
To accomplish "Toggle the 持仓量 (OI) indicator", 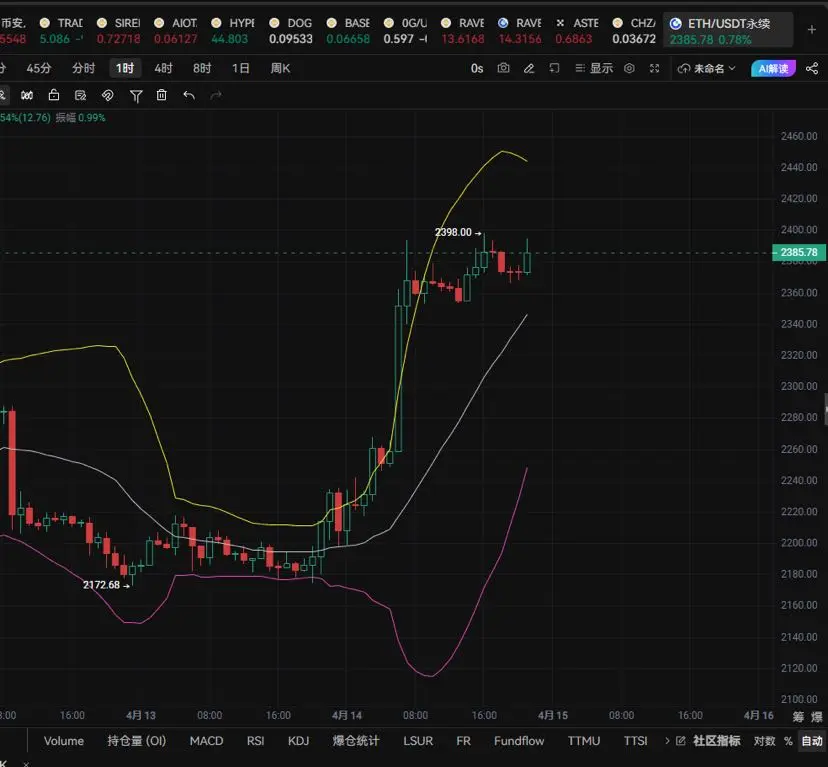I will pyautogui.click(x=136, y=741).
